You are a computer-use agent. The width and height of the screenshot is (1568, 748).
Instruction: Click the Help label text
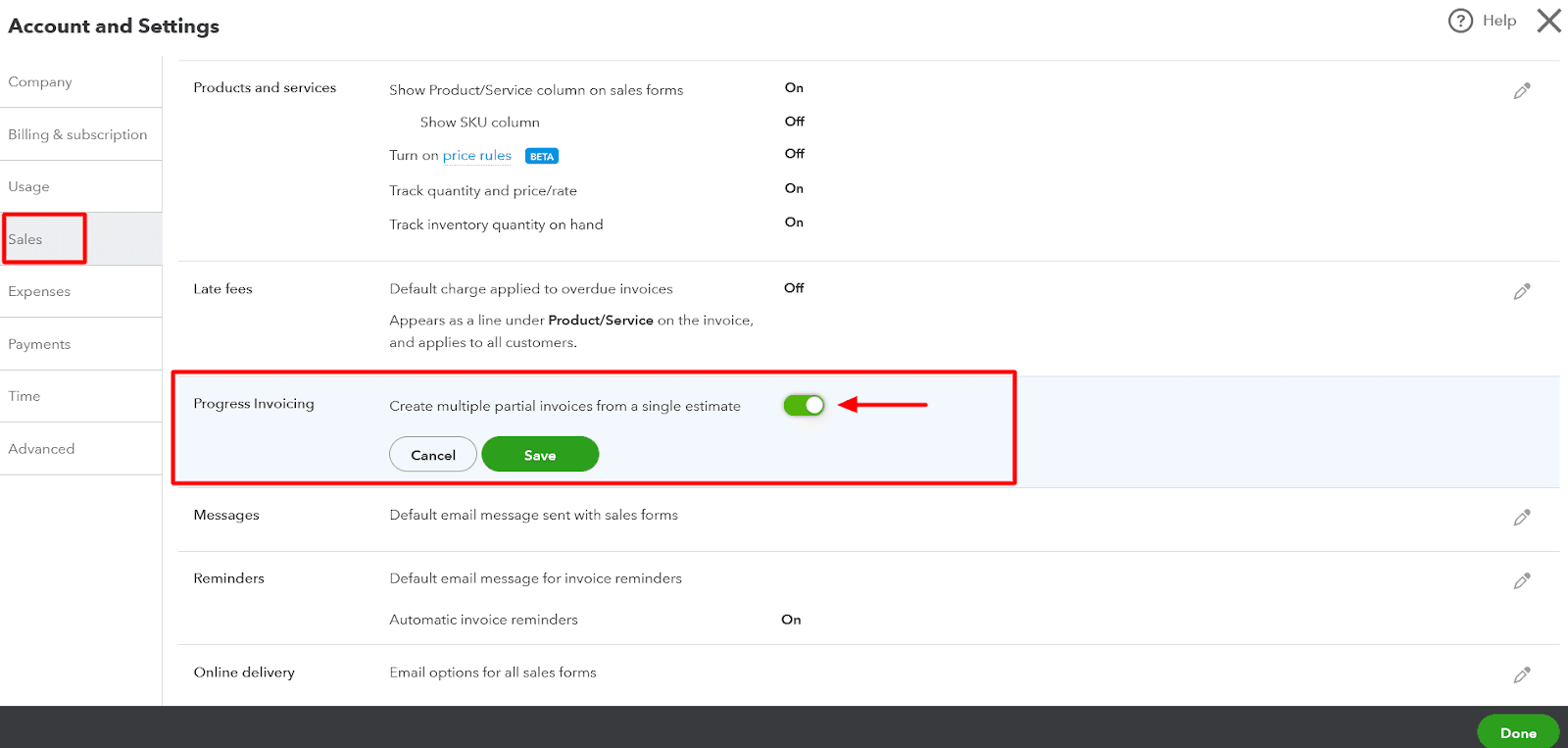(x=1499, y=21)
